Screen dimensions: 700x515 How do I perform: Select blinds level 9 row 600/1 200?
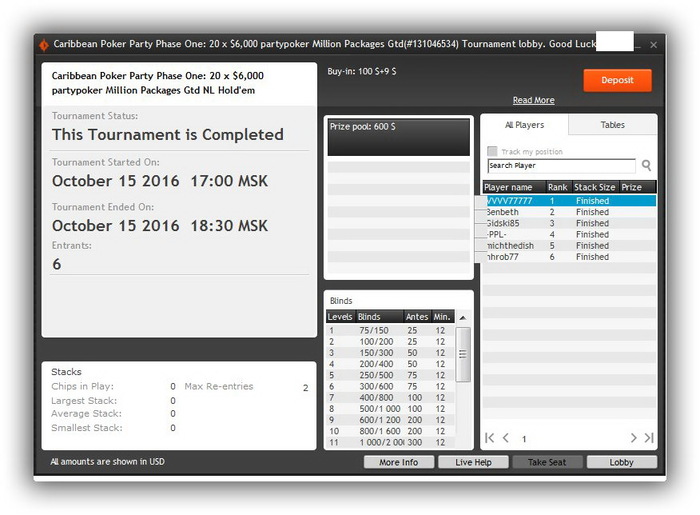pos(391,419)
